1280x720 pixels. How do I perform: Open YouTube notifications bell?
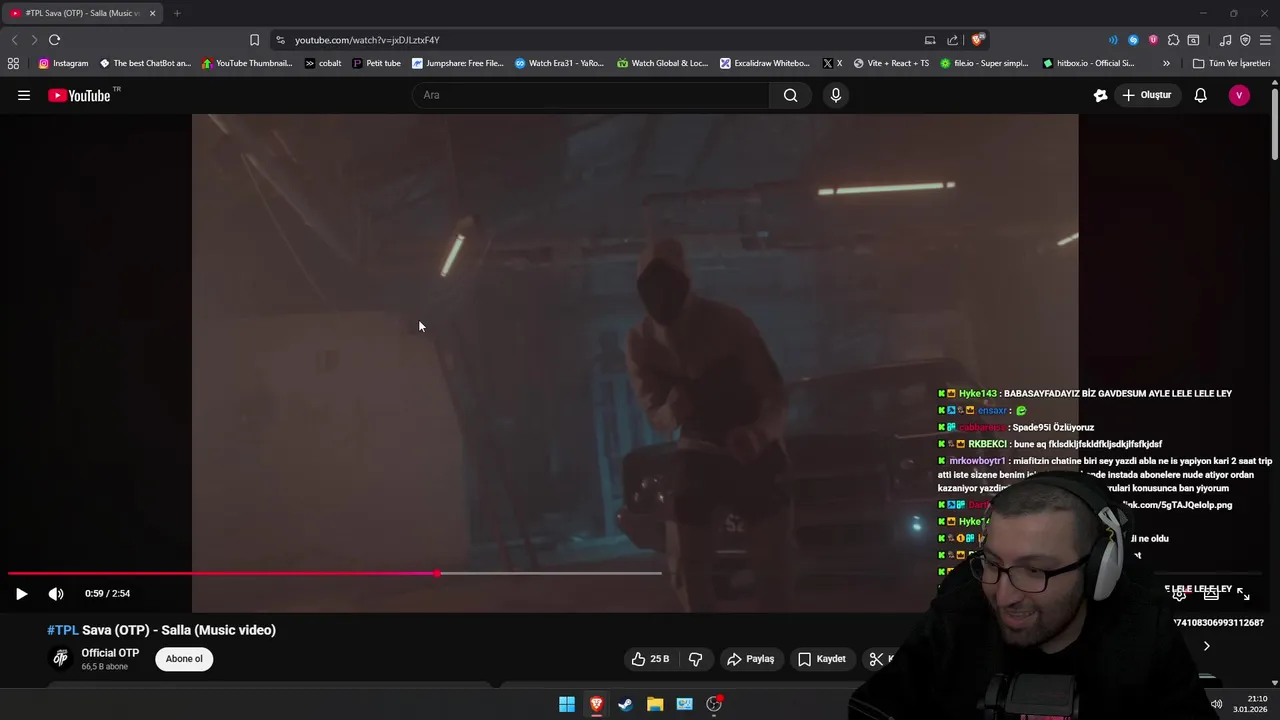click(x=1200, y=95)
